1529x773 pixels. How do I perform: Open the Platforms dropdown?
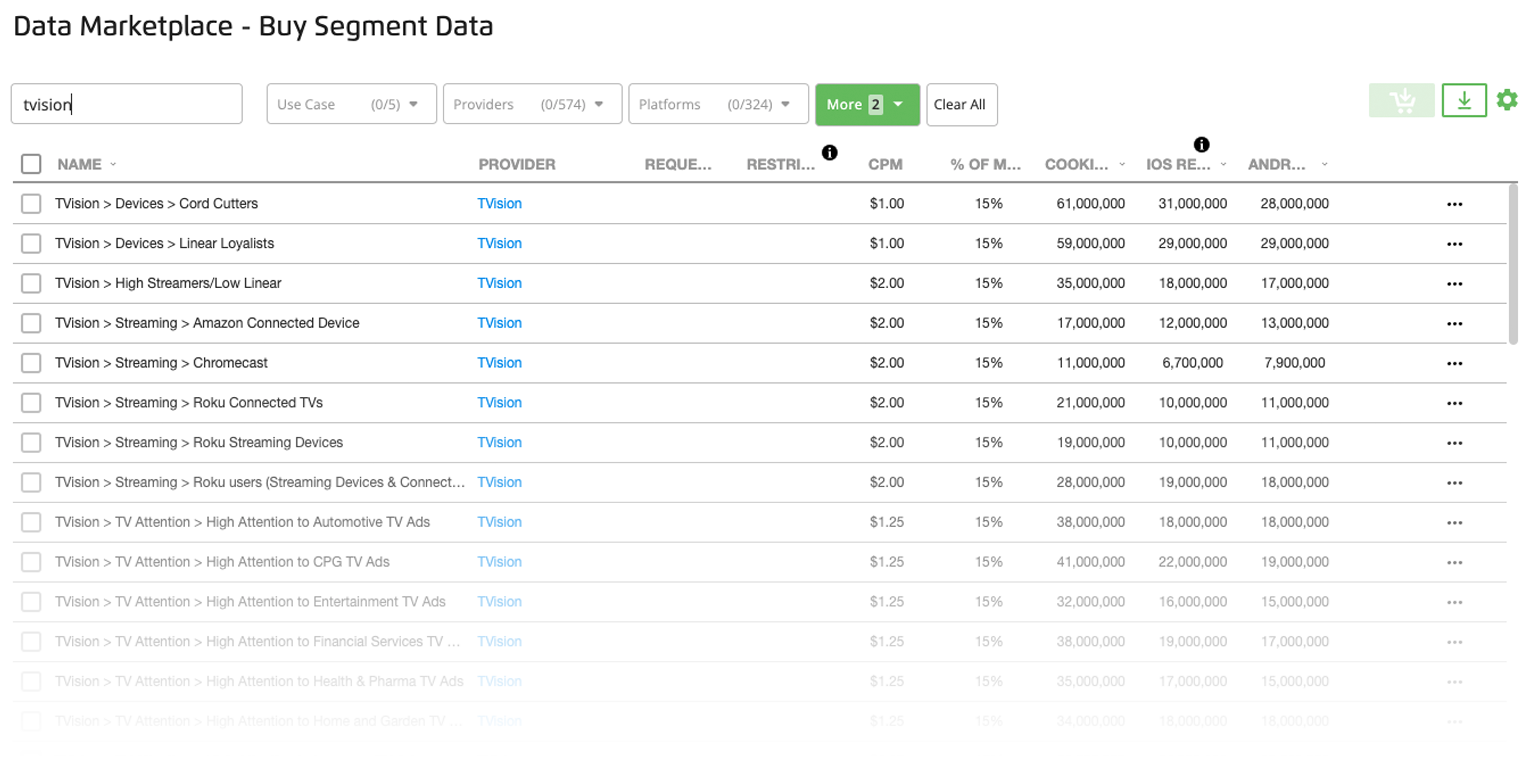tap(718, 104)
